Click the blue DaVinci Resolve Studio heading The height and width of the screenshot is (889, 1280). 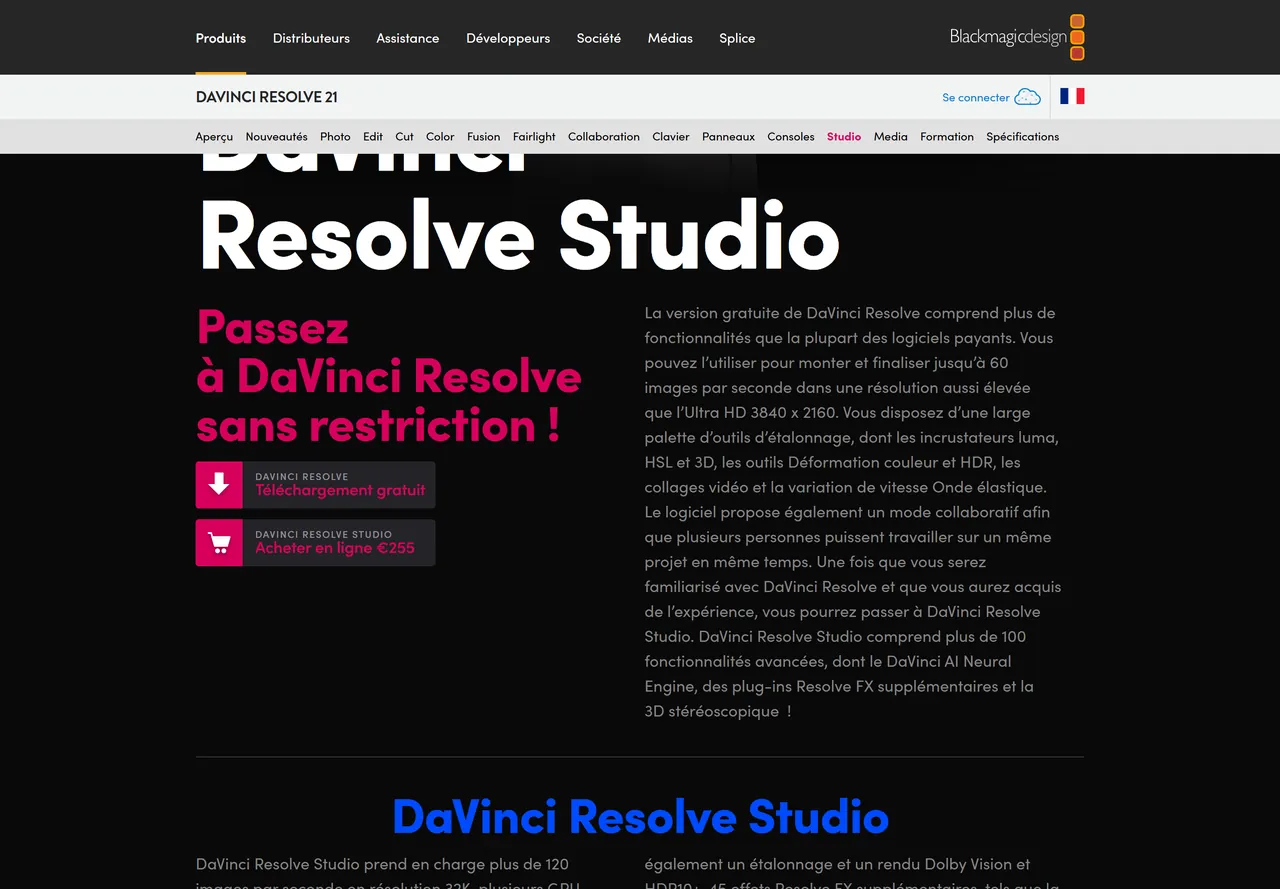click(640, 817)
